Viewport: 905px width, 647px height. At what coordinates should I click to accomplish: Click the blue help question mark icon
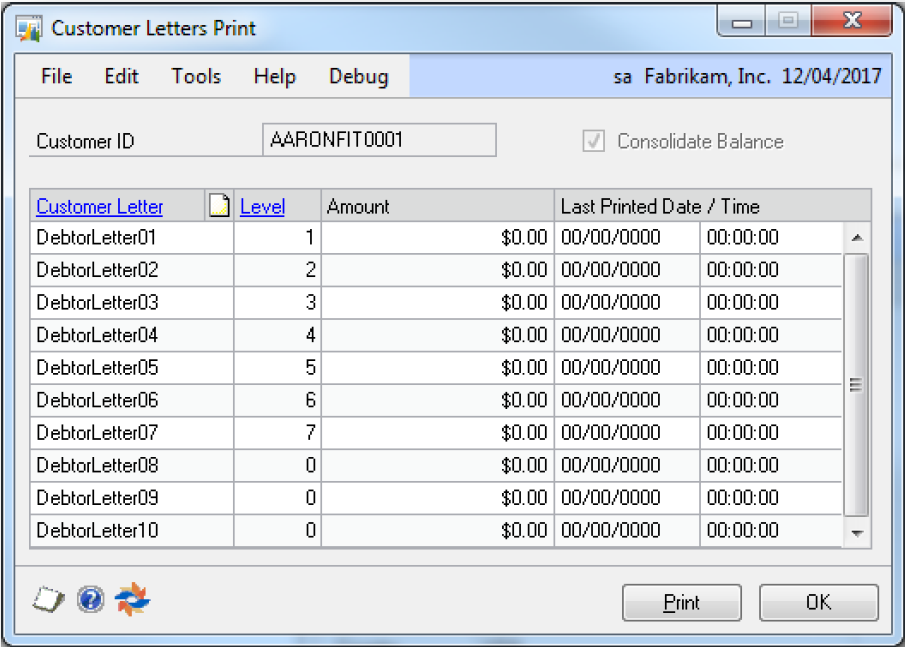pyautogui.click(x=90, y=599)
